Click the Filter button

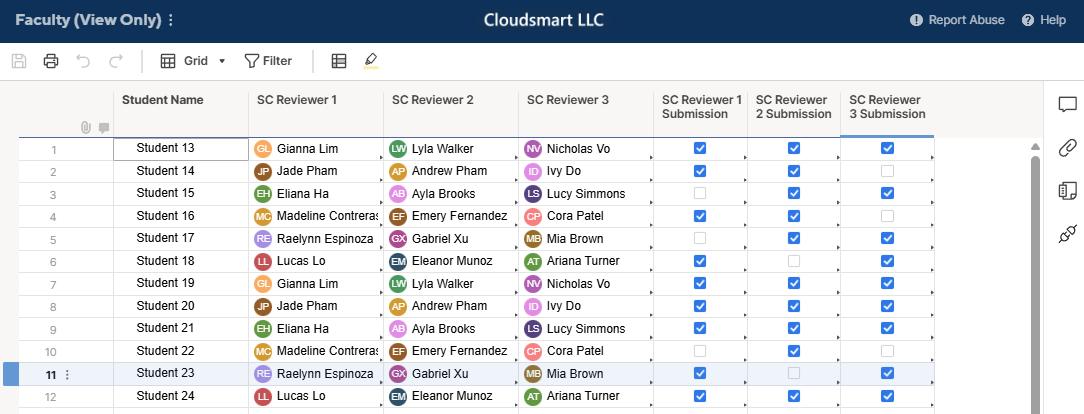pos(268,61)
